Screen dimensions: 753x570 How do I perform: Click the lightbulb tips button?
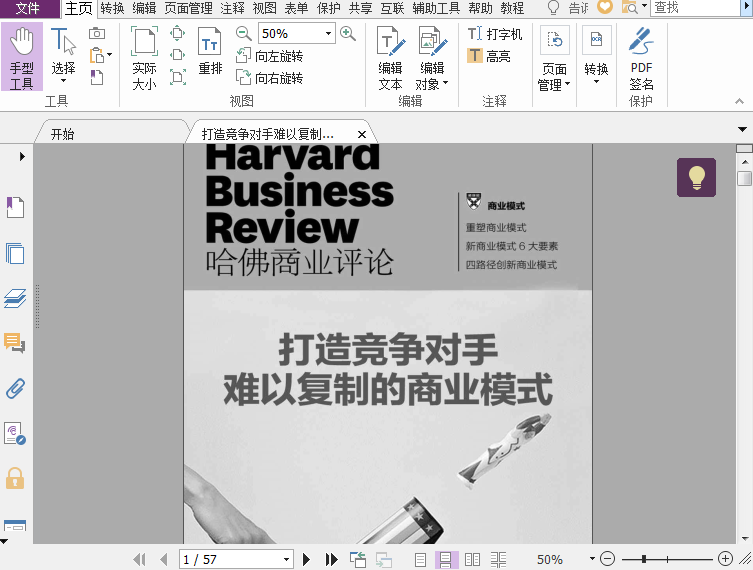696,177
